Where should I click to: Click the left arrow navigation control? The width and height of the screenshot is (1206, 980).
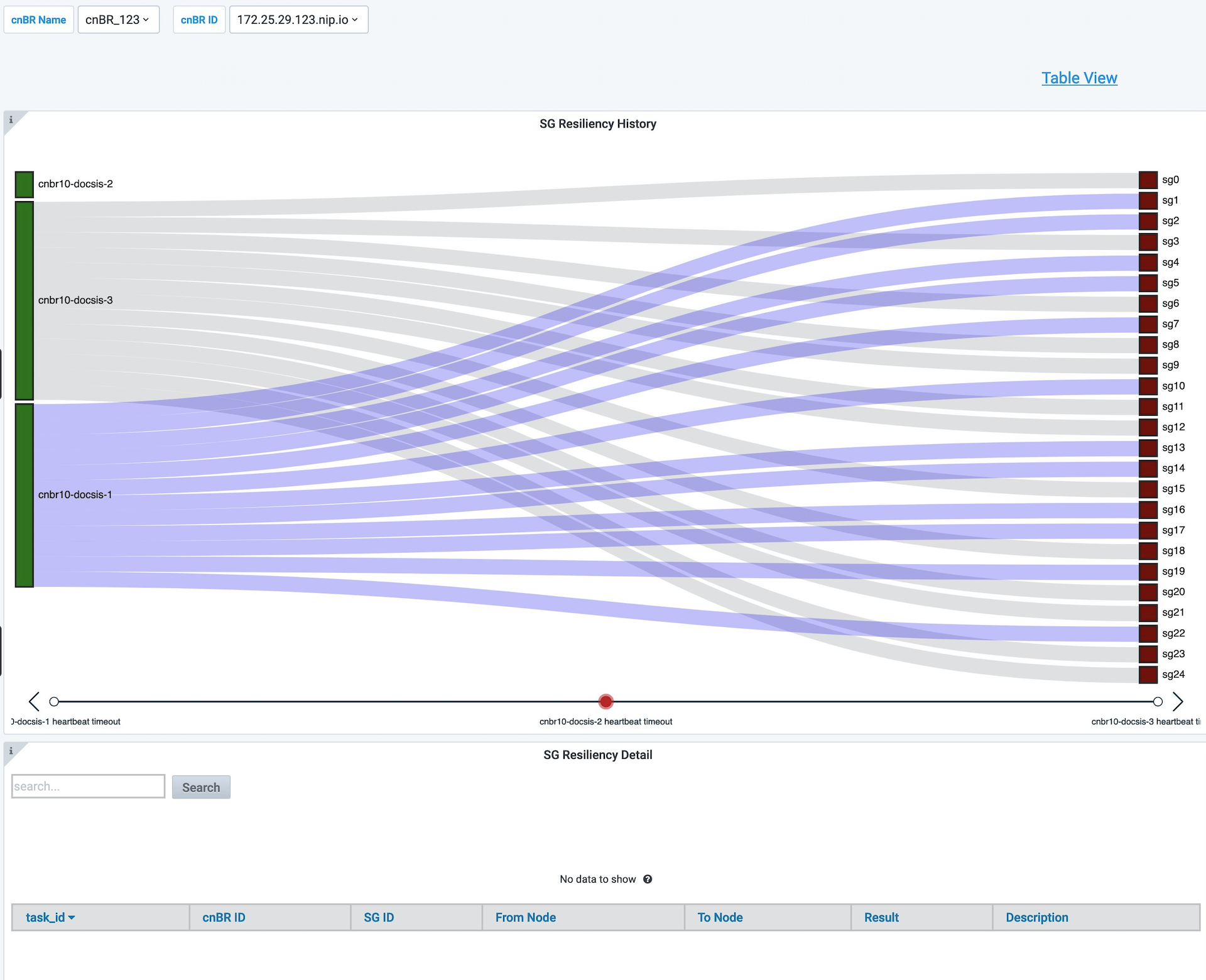tap(32, 701)
